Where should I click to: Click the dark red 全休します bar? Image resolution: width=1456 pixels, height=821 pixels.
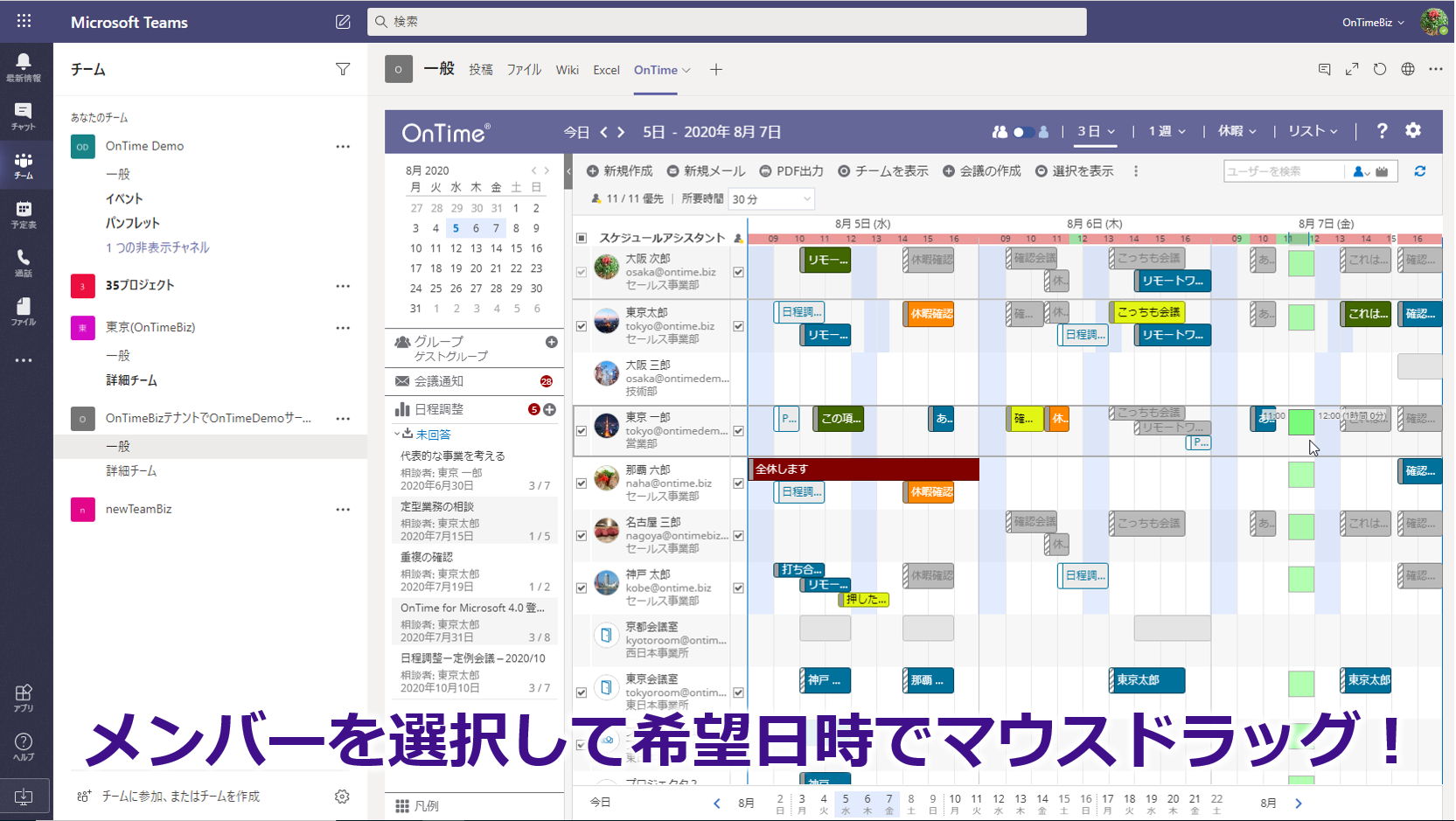click(x=864, y=470)
